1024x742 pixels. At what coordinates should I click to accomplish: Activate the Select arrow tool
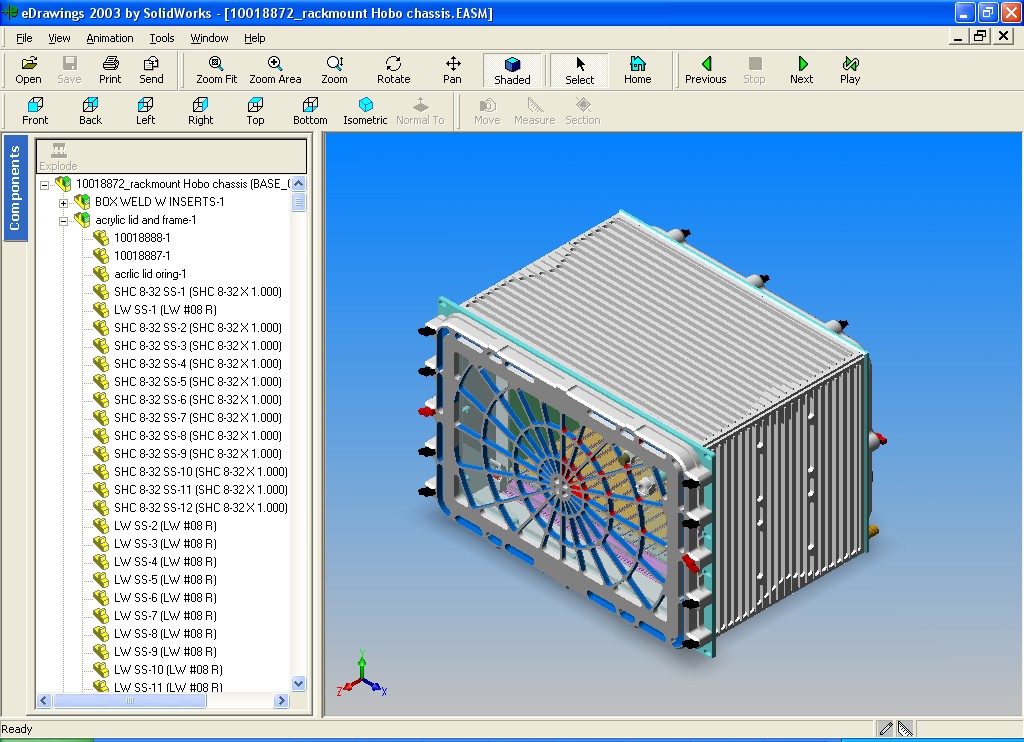point(579,71)
